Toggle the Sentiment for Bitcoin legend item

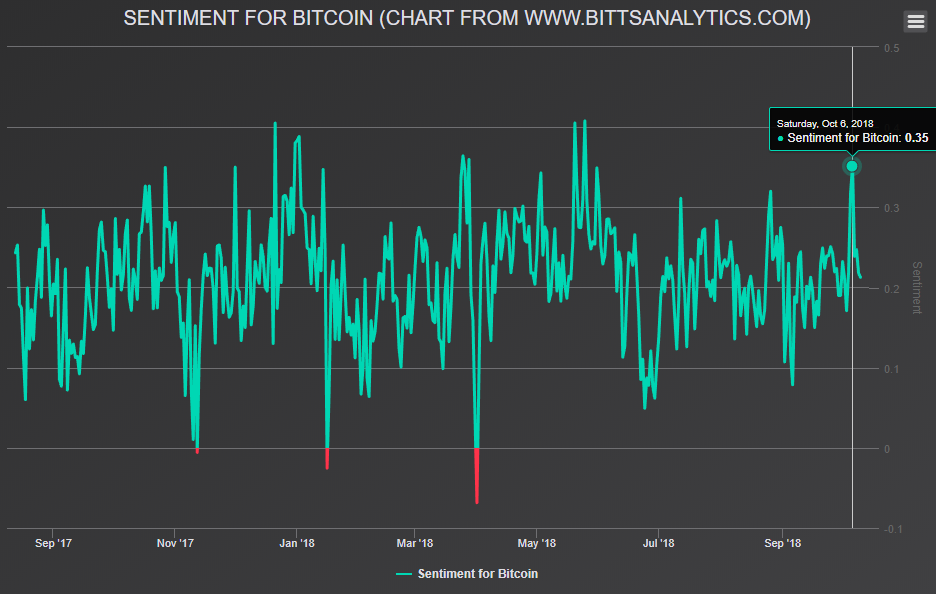point(467,574)
